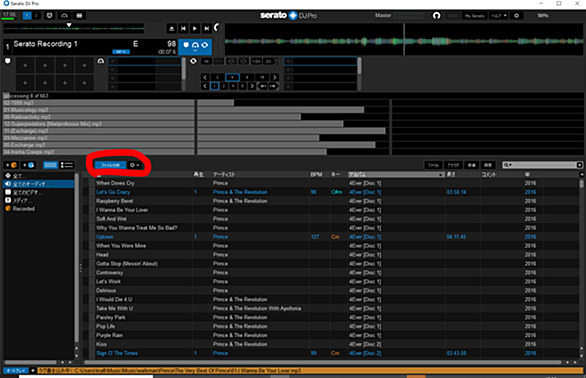The height and width of the screenshot is (378, 586).
Task: Add a new blue smart crate
Action: [x=28, y=165]
